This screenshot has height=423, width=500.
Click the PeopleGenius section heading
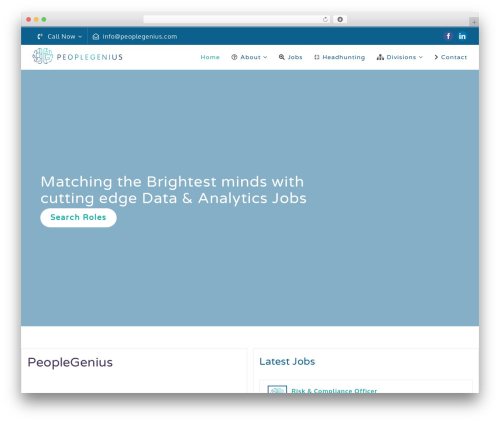[x=70, y=363]
